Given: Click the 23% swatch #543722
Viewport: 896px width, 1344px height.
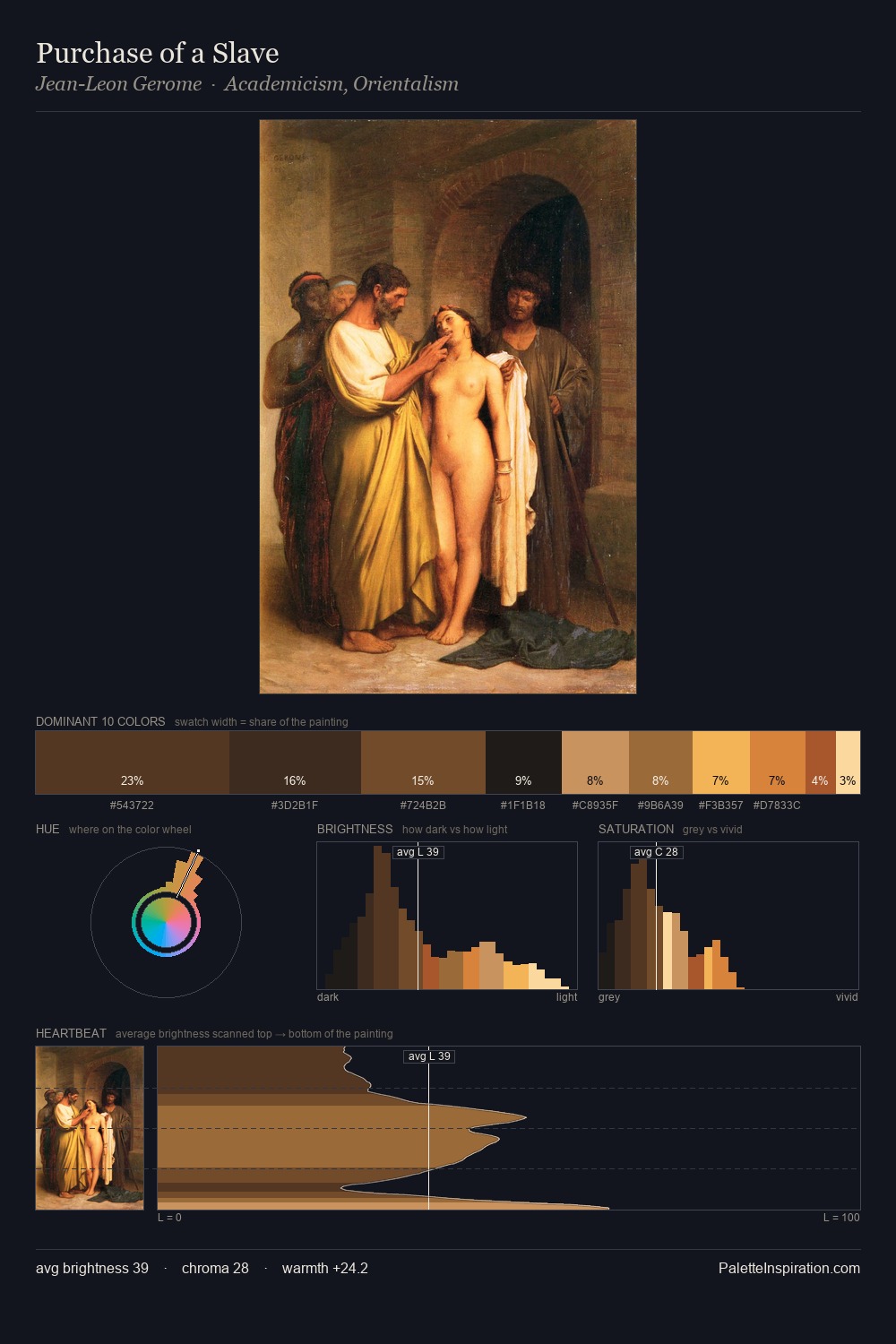Looking at the screenshot, I should pos(133,762).
